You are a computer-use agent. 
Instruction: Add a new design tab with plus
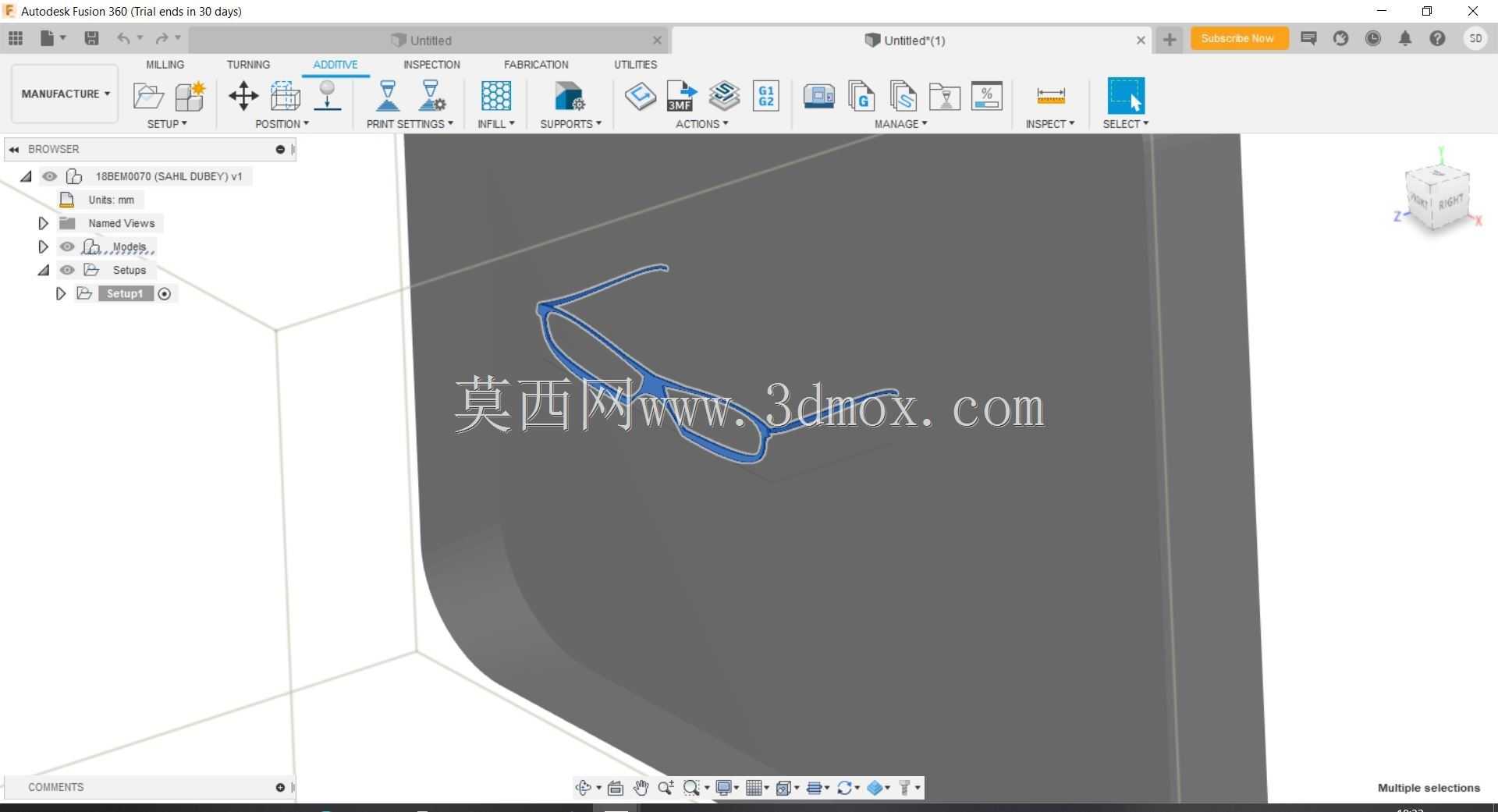pos(1169,40)
